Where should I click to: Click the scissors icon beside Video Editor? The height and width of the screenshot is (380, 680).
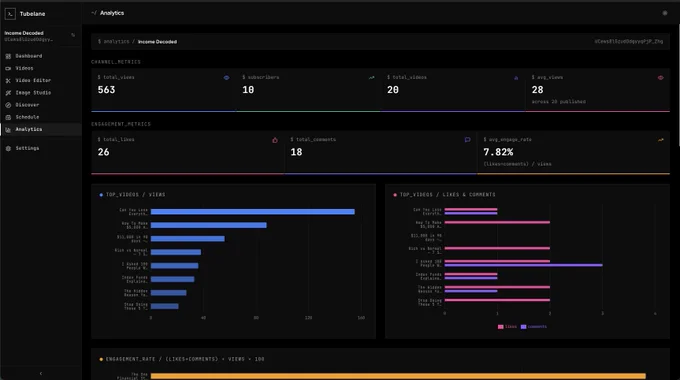(x=8, y=81)
